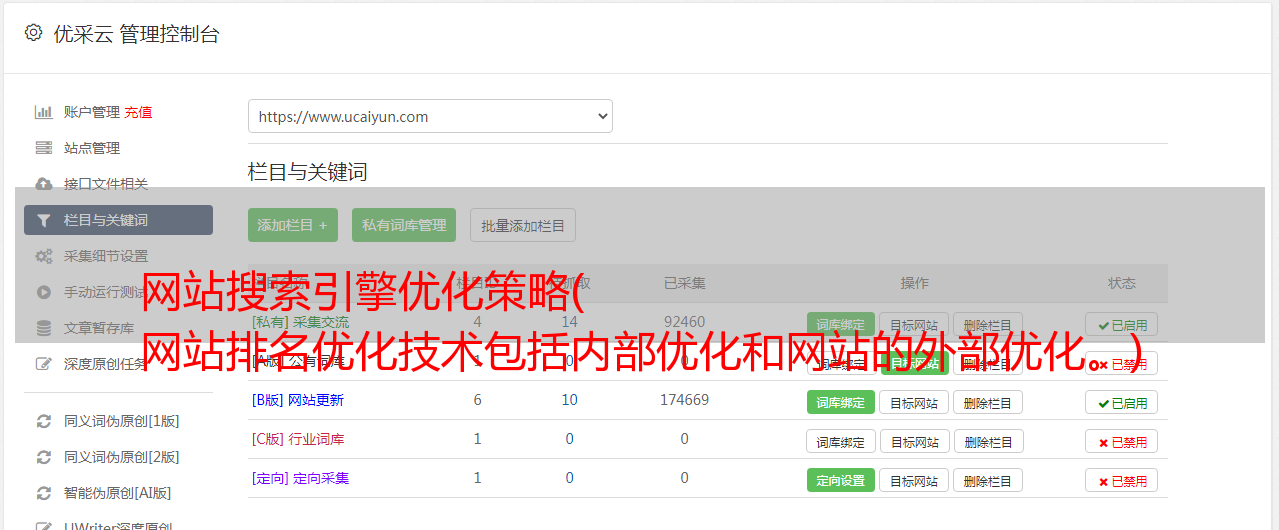Open the https://www.ucaiyun.com site dropdown

click(430, 116)
